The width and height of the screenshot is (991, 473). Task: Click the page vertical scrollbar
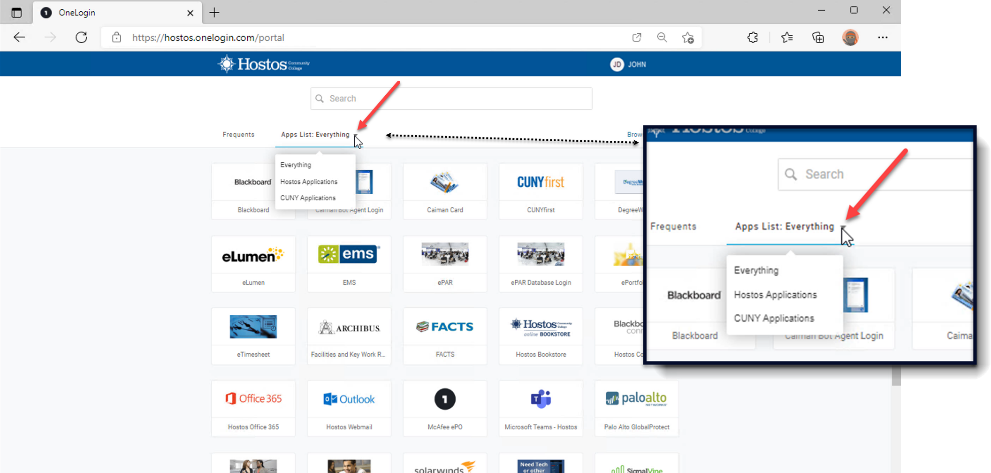896,376
